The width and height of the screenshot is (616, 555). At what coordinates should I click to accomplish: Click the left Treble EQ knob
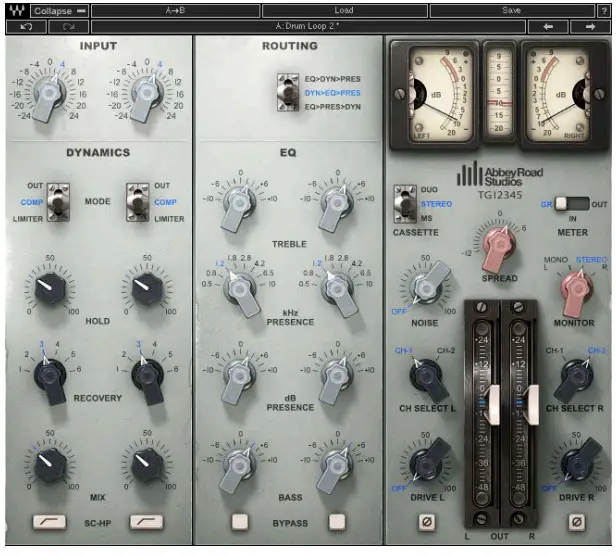(239, 205)
